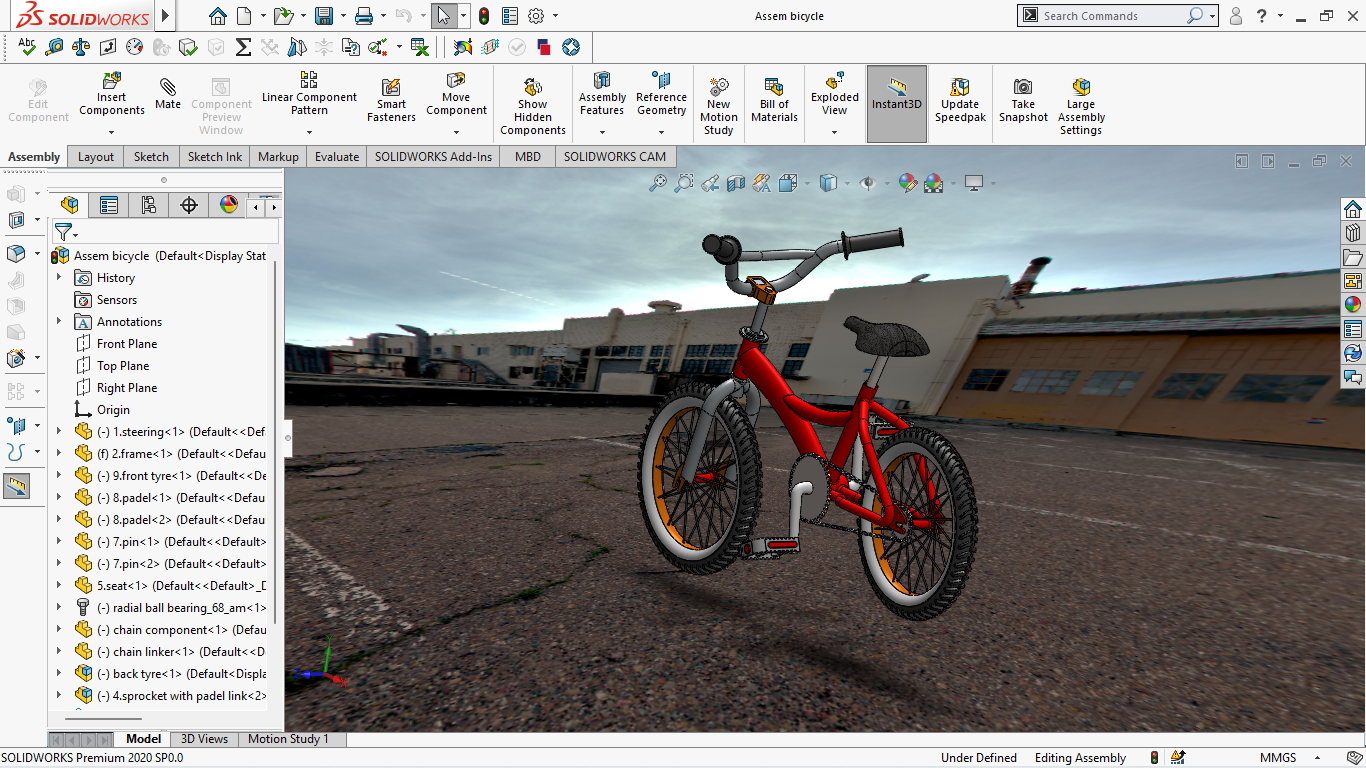Open the SOLIDWORKS Add-Ins tab
This screenshot has height=768, width=1366.
(x=434, y=156)
